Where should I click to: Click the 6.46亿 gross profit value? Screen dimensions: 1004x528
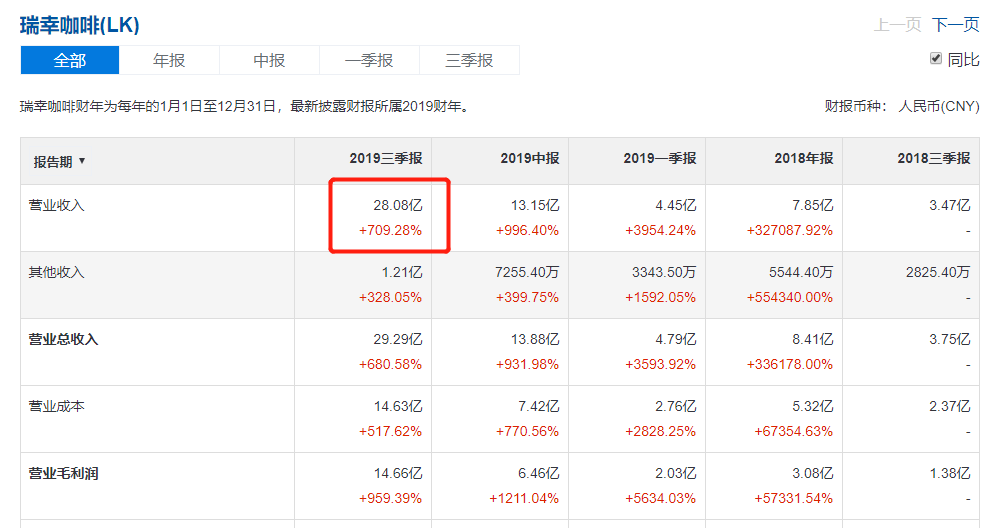pyautogui.click(x=538, y=474)
